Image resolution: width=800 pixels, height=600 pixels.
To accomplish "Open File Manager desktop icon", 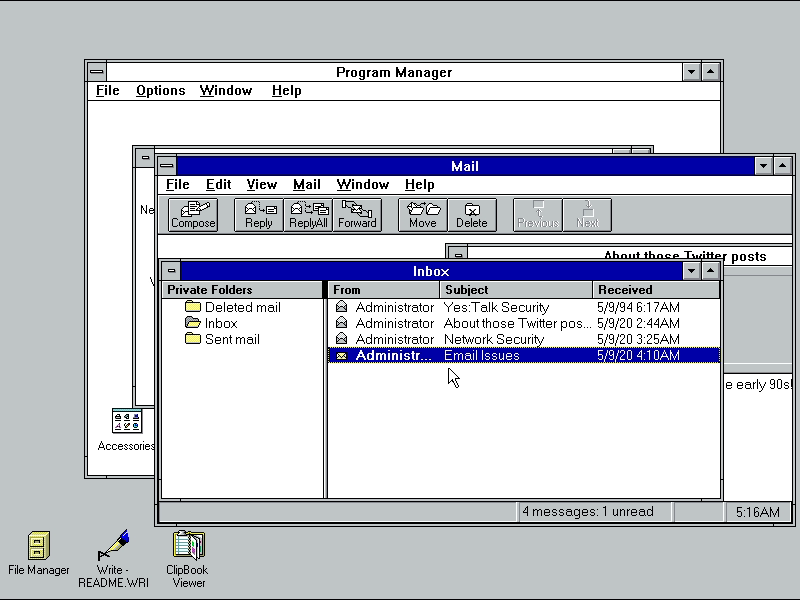I will click(39, 546).
